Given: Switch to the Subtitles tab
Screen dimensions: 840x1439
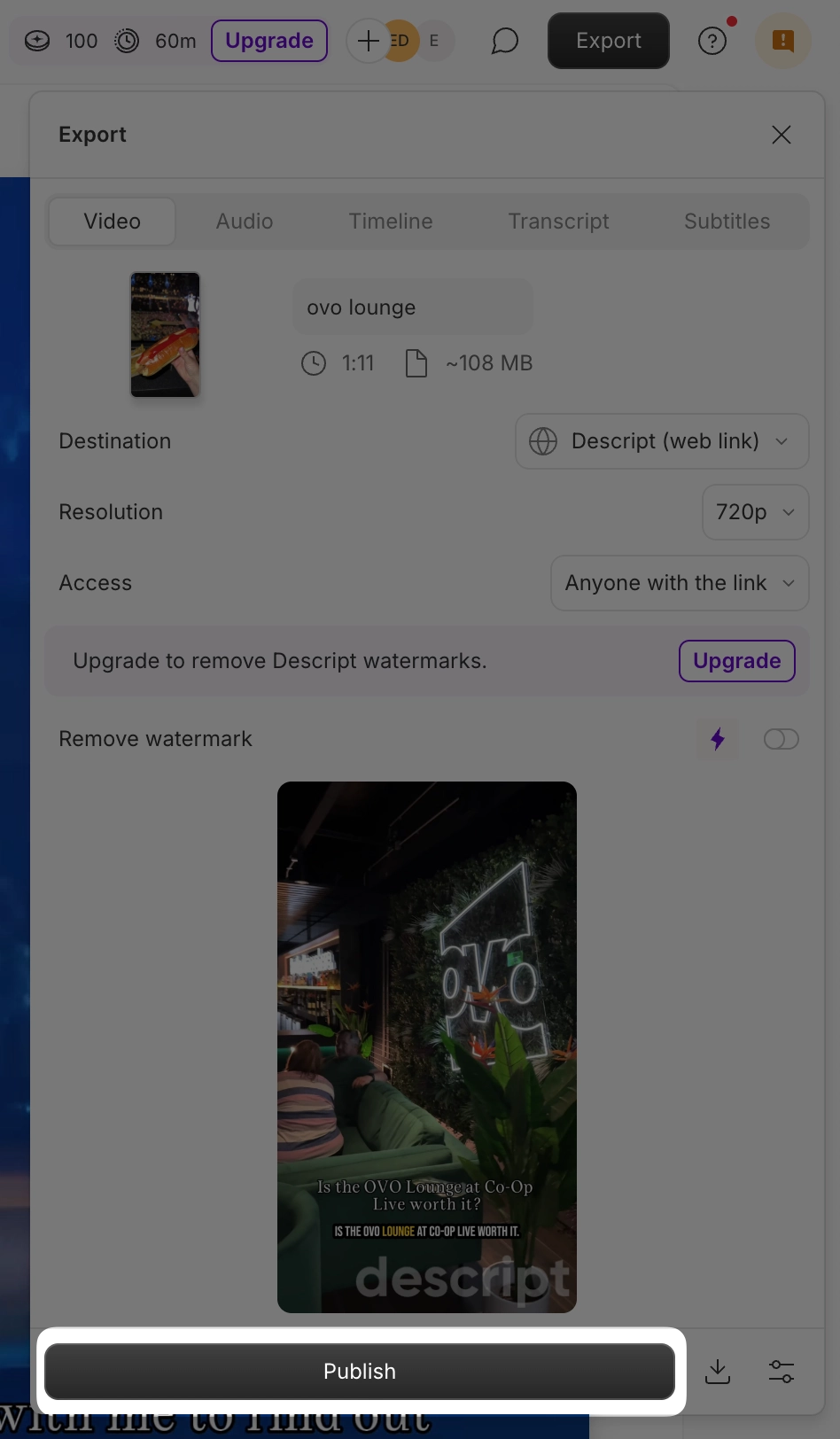Looking at the screenshot, I should [x=727, y=221].
